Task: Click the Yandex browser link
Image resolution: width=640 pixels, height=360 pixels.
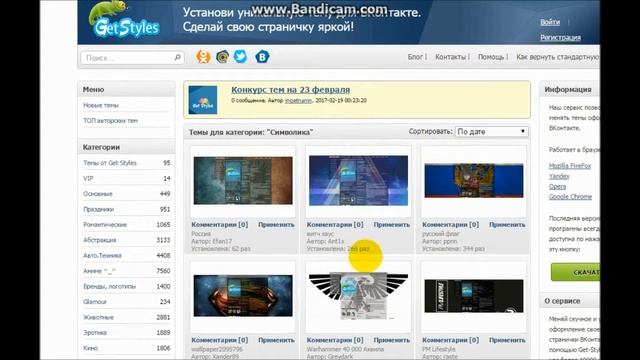Action: tap(559, 176)
